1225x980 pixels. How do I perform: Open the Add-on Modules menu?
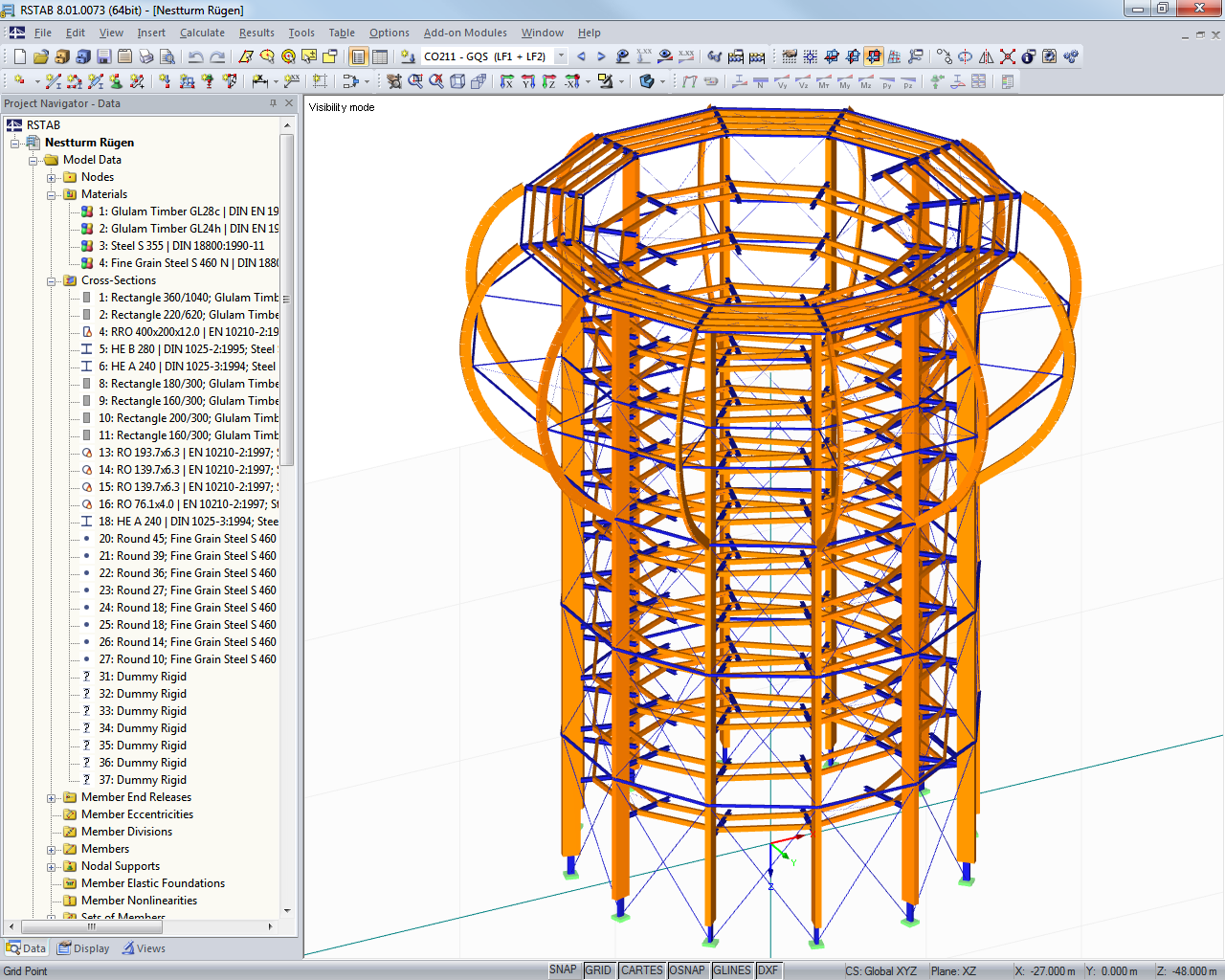[464, 33]
